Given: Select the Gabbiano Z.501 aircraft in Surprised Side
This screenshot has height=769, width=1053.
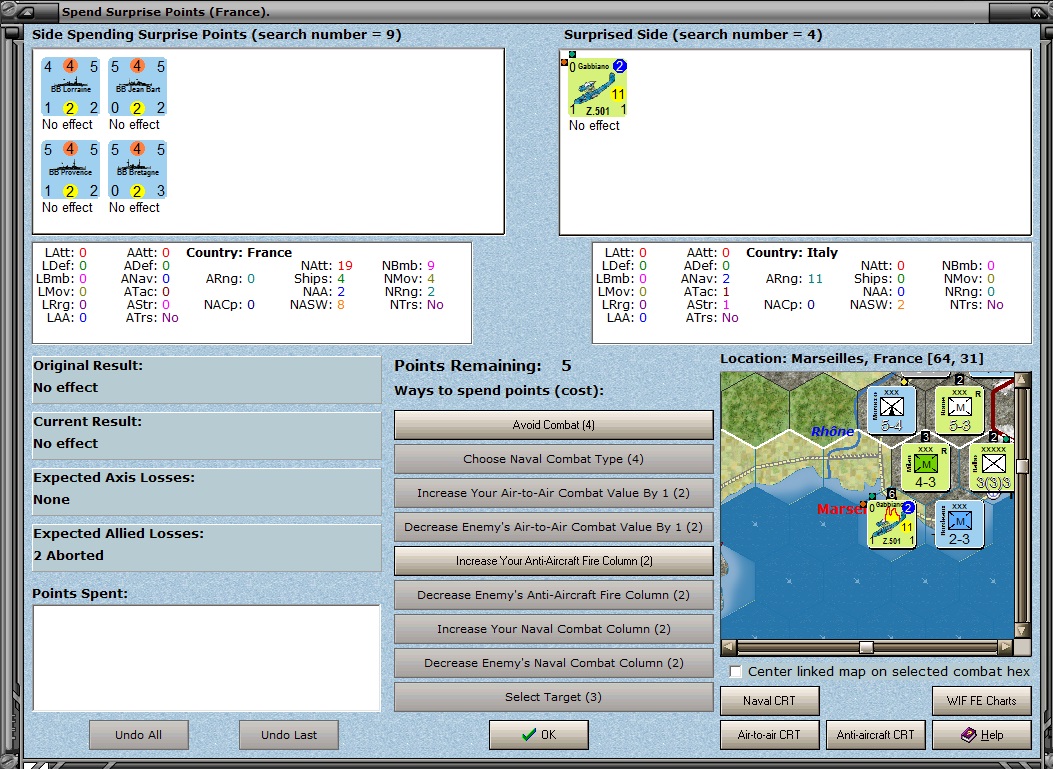Looking at the screenshot, I should (597, 88).
